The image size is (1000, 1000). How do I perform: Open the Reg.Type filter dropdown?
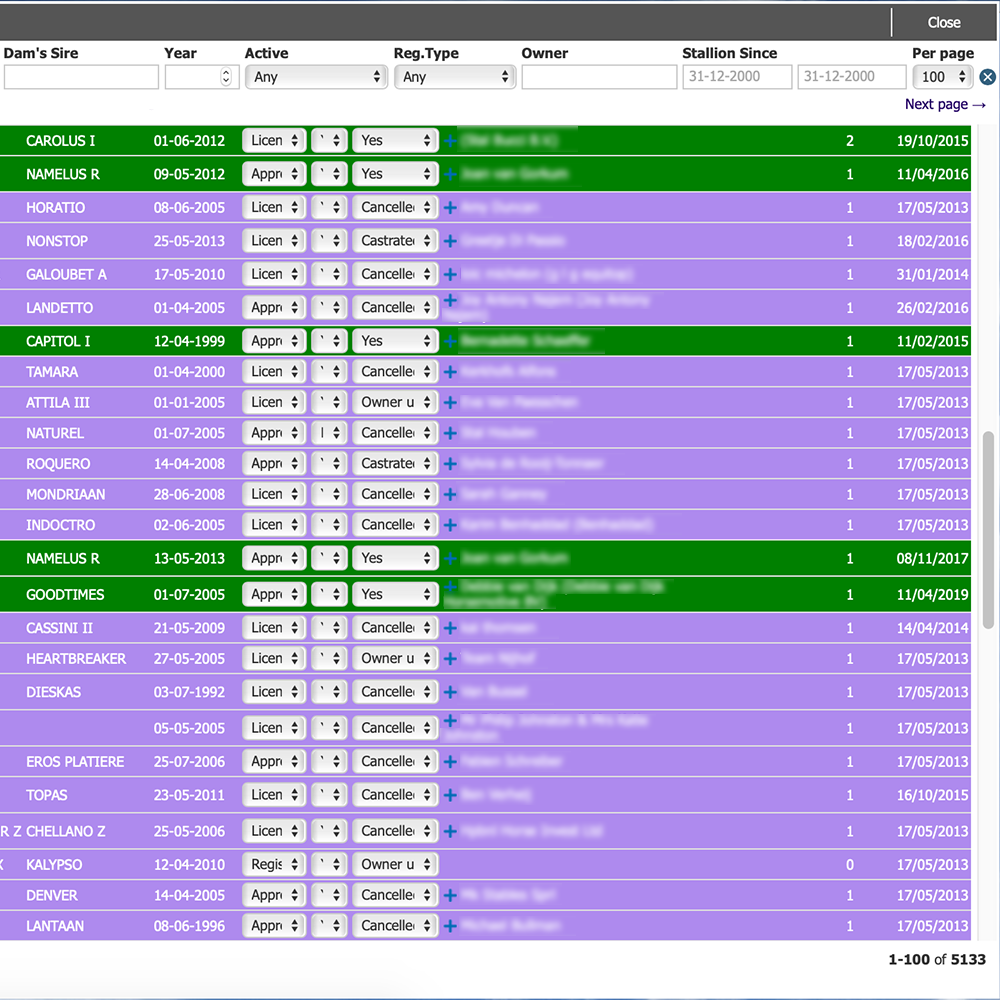[455, 76]
